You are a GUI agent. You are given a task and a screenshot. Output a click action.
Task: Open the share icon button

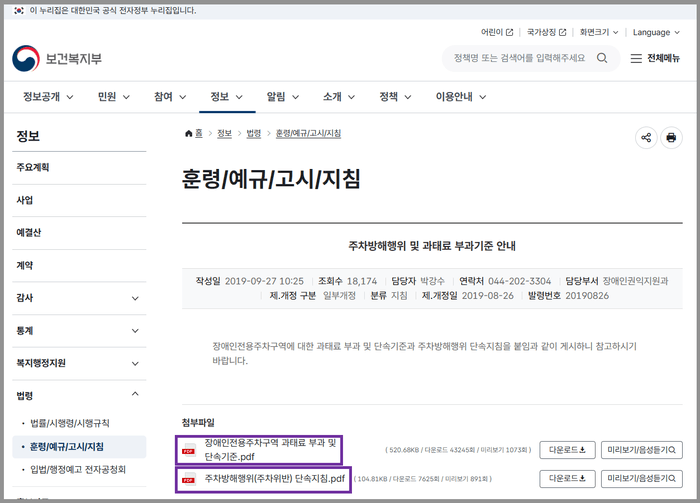[646, 138]
